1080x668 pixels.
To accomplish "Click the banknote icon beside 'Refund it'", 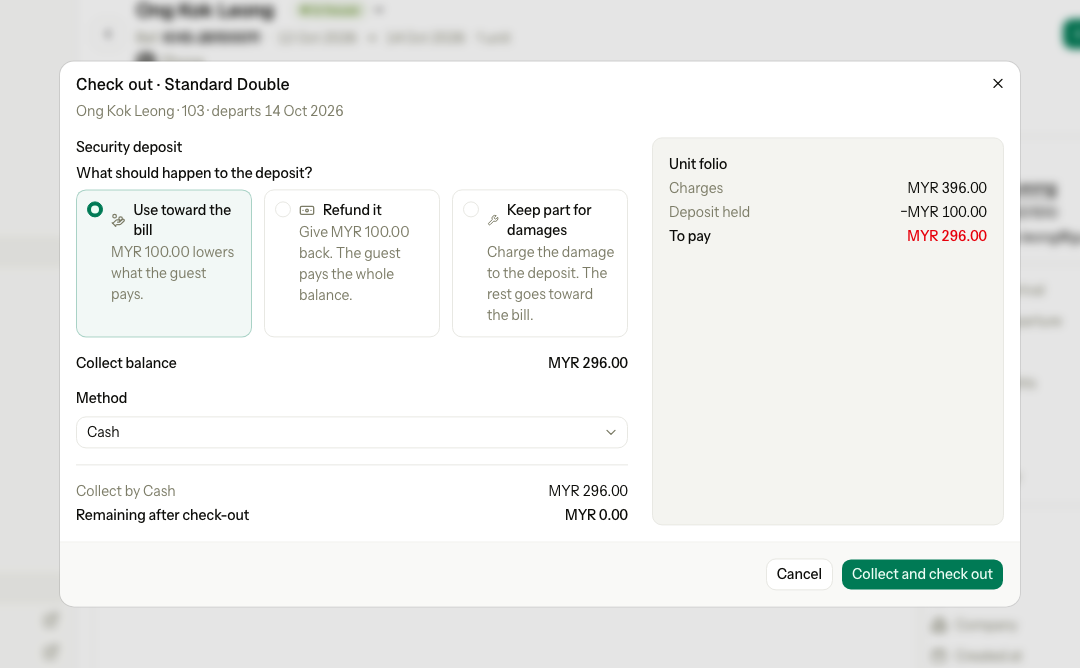I will tap(307, 210).
